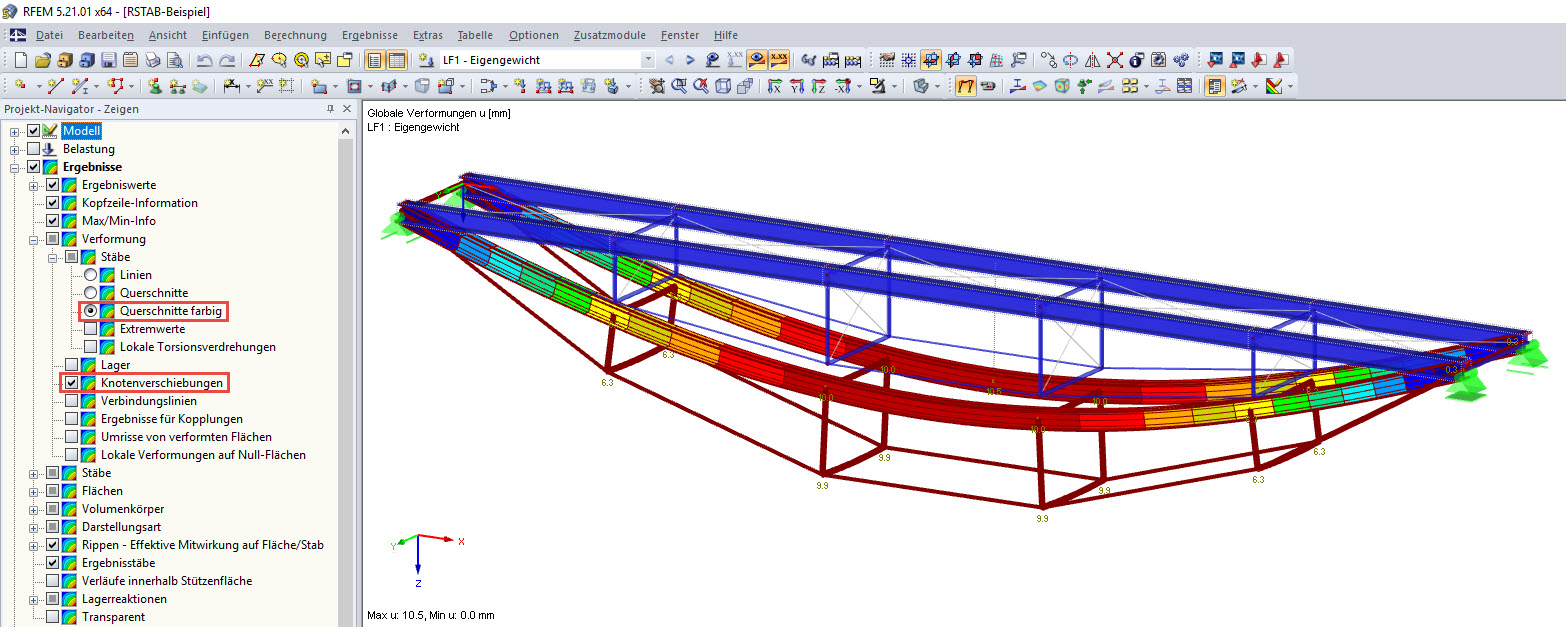
Task: Toggle the show results display icon
Action: tap(758, 60)
